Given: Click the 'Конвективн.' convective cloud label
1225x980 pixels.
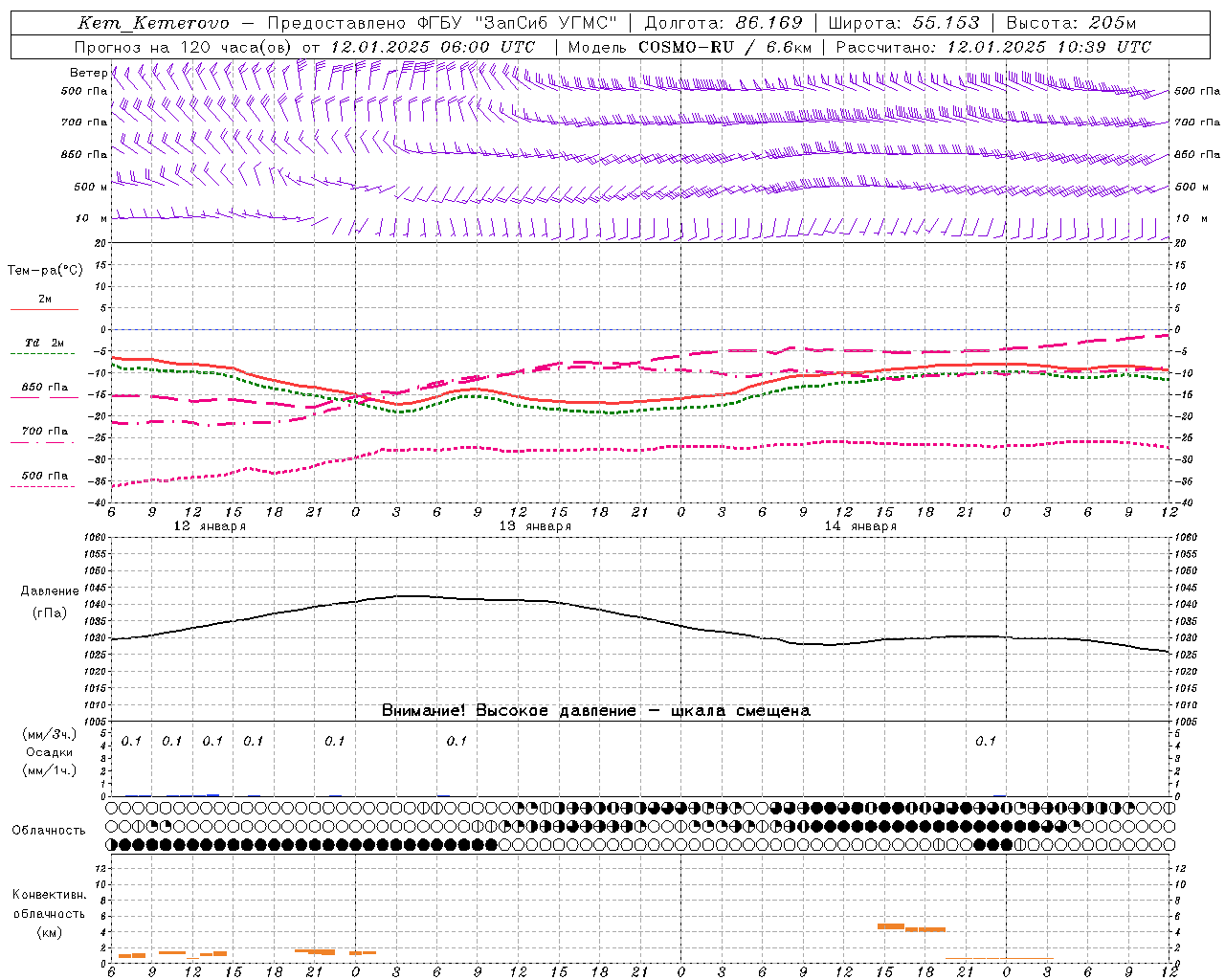Looking at the screenshot, I should (x=49, y=895).
